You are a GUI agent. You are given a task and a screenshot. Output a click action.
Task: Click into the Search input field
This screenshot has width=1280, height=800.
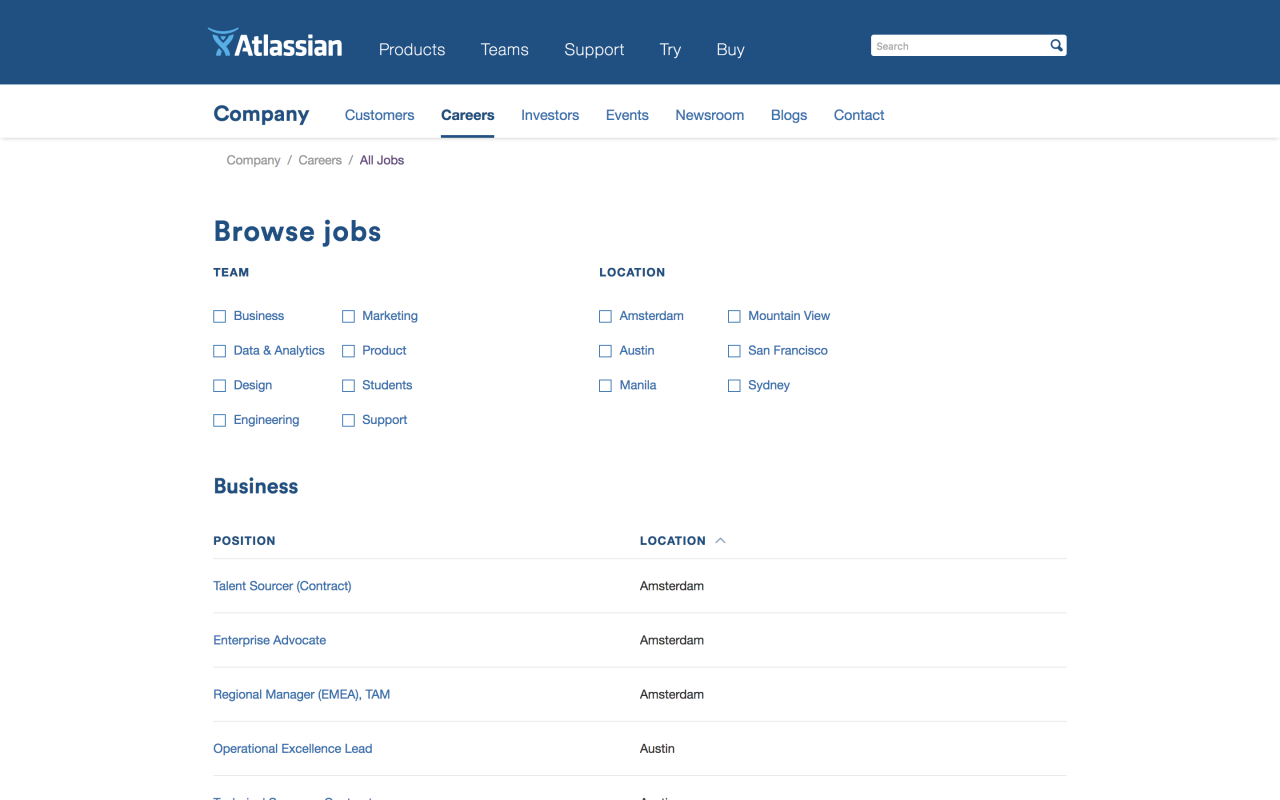tap(960, 46)
